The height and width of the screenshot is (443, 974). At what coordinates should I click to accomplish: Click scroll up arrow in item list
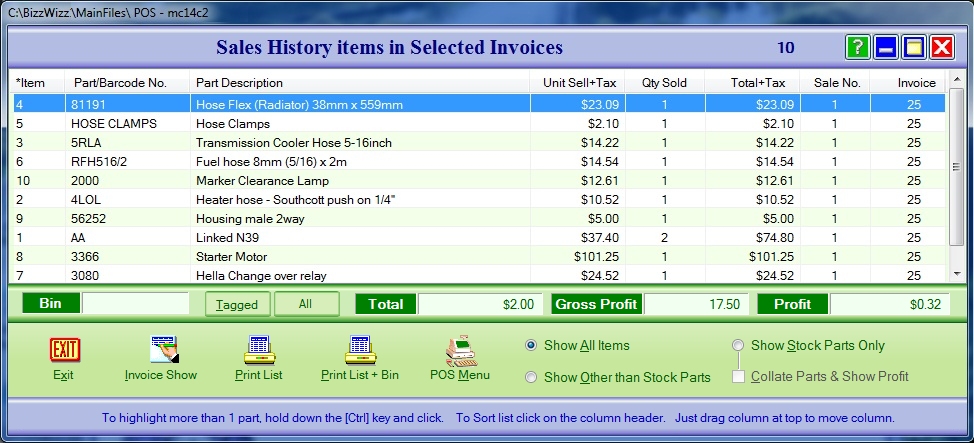click(956, 79)
